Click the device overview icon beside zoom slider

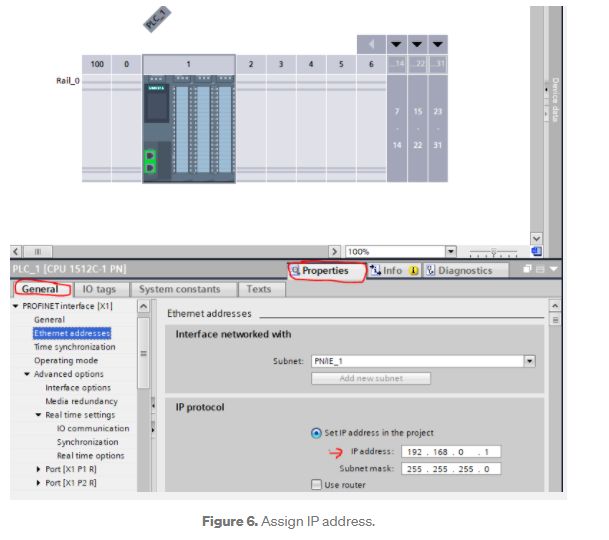(x=536, y=251)
